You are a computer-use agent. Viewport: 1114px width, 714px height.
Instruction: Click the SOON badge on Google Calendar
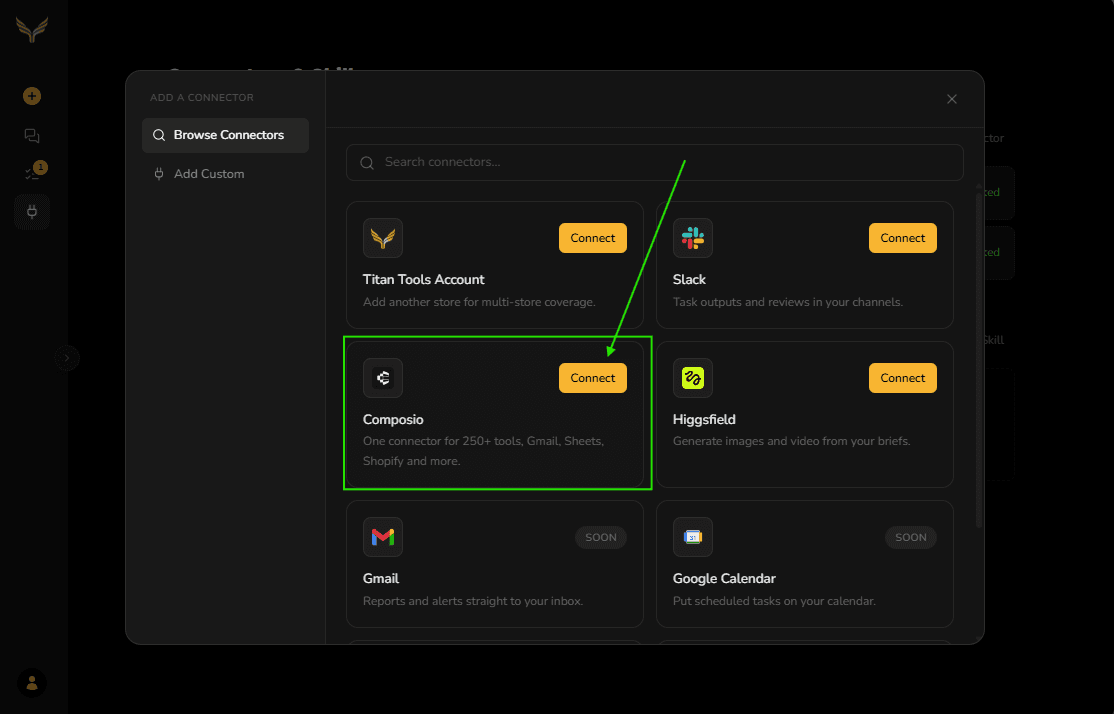pos(911,537)
